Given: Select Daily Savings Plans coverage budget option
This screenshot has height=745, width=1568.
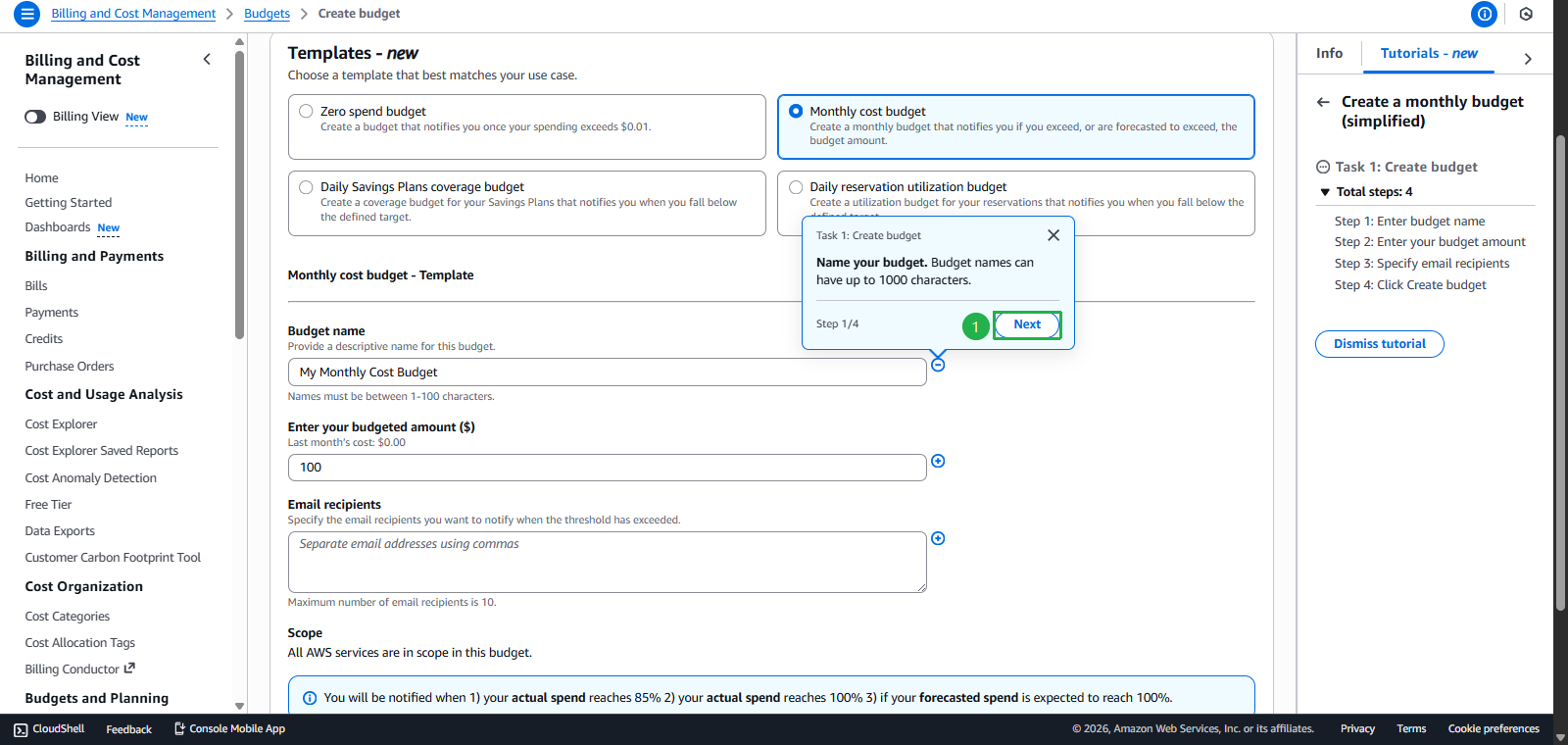Looking at the screenshot, I should 307,187.
